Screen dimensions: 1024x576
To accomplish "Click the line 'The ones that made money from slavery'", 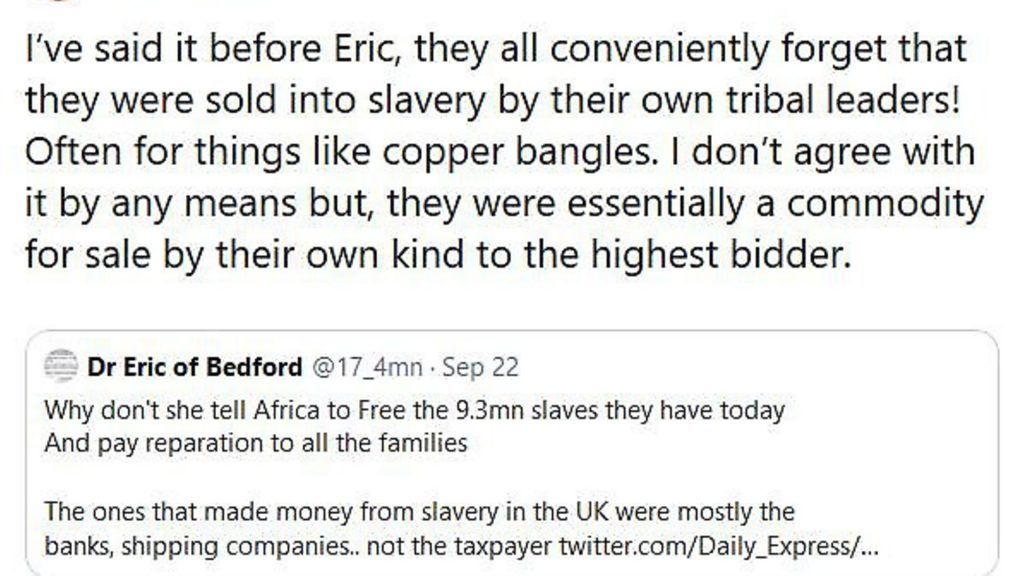I will coord(419,511).
